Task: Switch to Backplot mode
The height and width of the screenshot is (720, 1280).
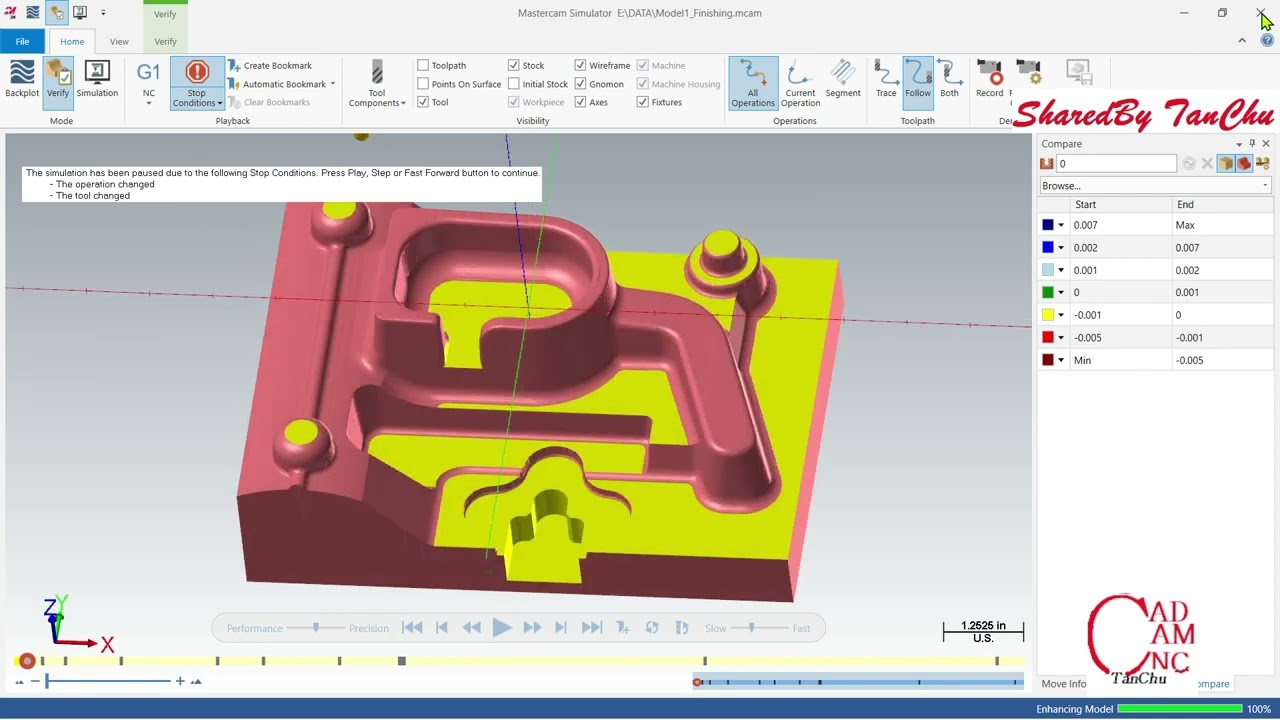Action: pyautogui.click(x=22, y=80)
